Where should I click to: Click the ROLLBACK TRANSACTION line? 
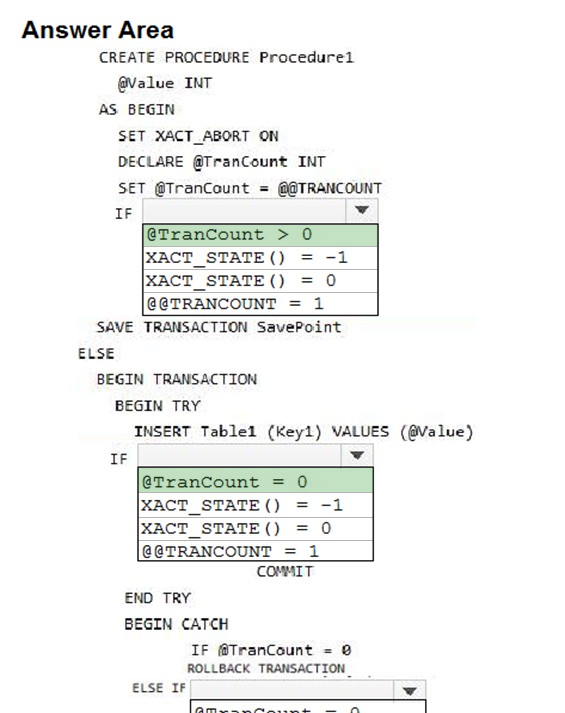point(266,669)
